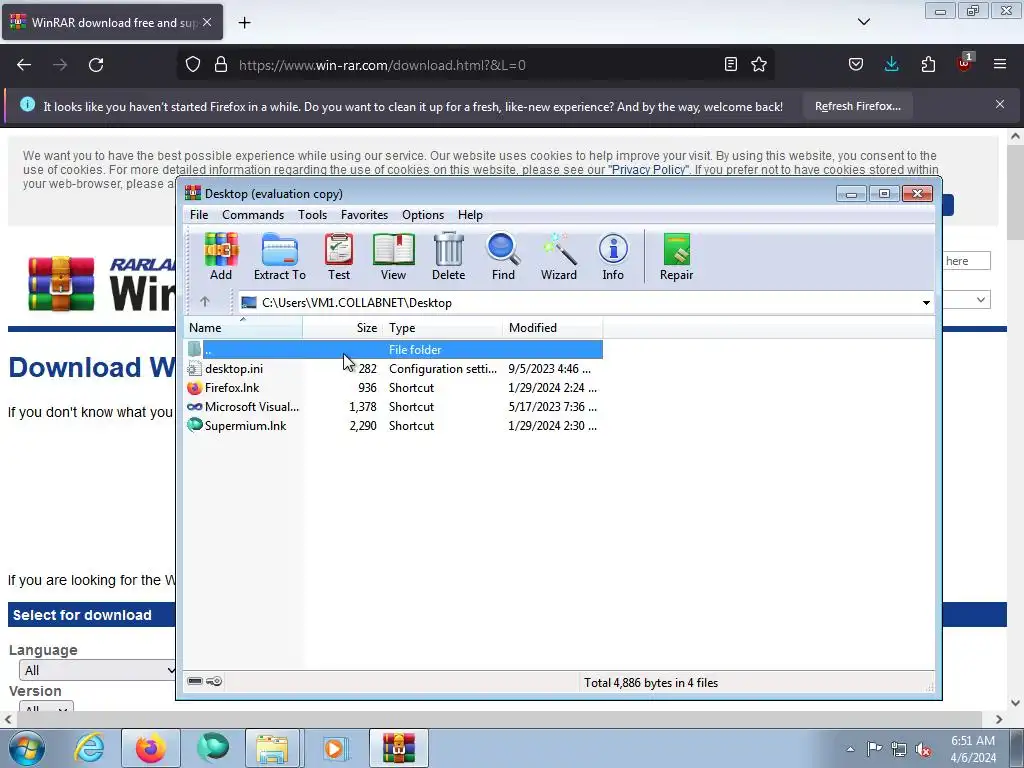The height and width of the screenshot is (768, 1024).
Task: Toggle Firefox reader view icon
Action: [731, 65]
